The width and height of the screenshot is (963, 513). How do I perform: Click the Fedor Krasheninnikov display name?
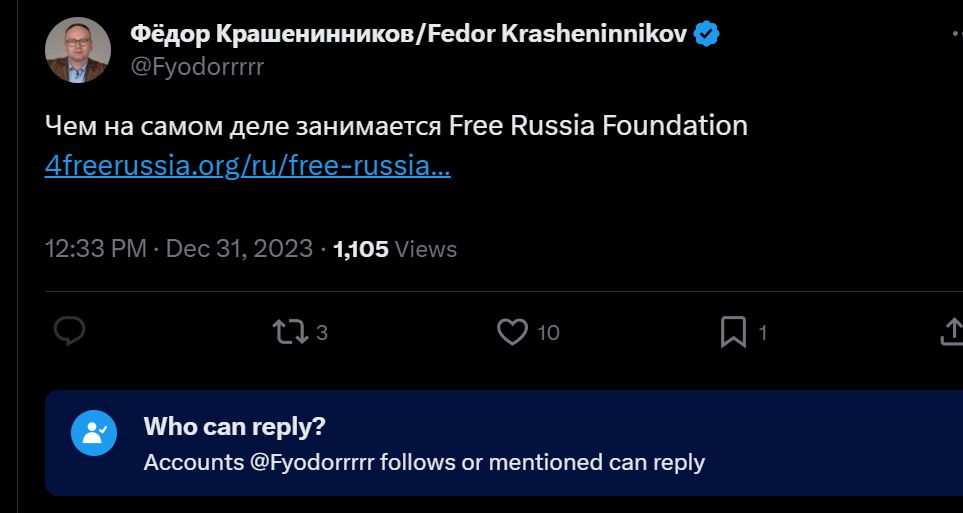point(408,35)
